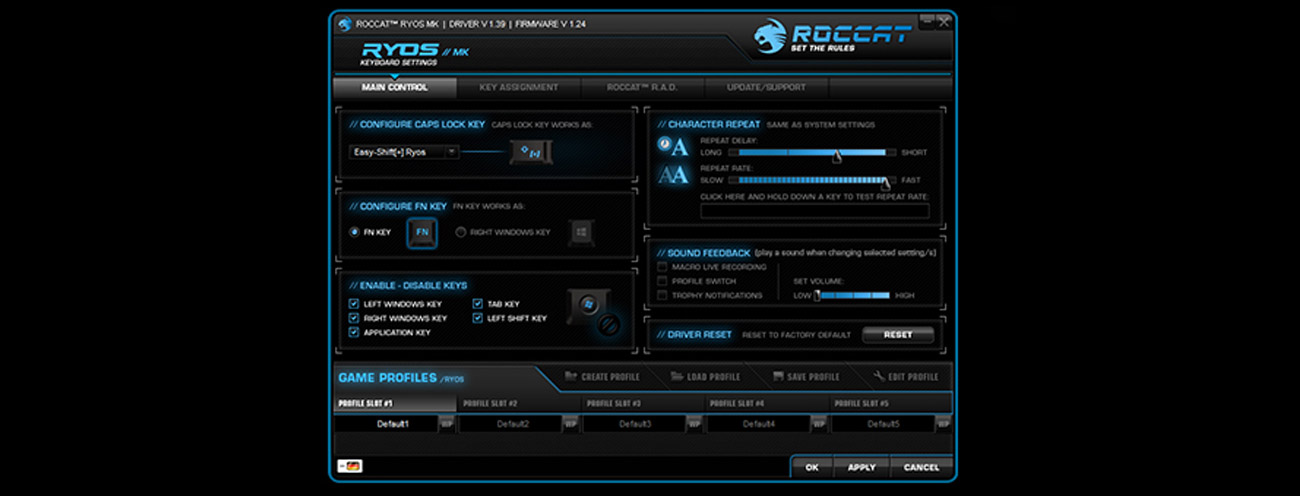Click the repeat rate test input field

click(x=814, y=210)
